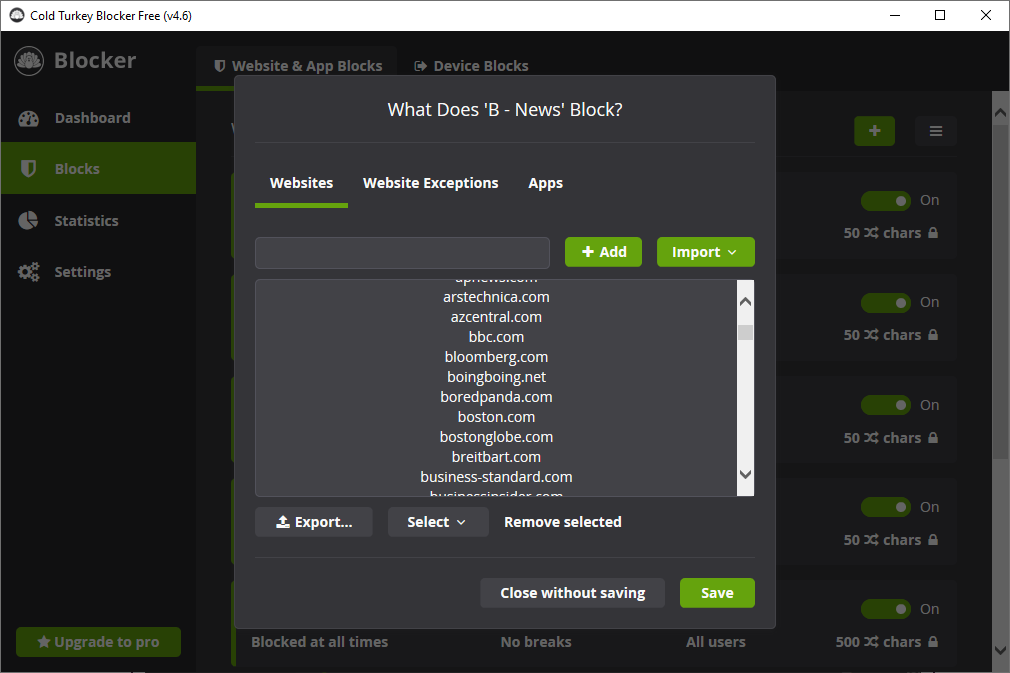The height and width of the screenshot is (673, 1010).
Task: Click website list scroll up arrow
Action: (745, 301)
